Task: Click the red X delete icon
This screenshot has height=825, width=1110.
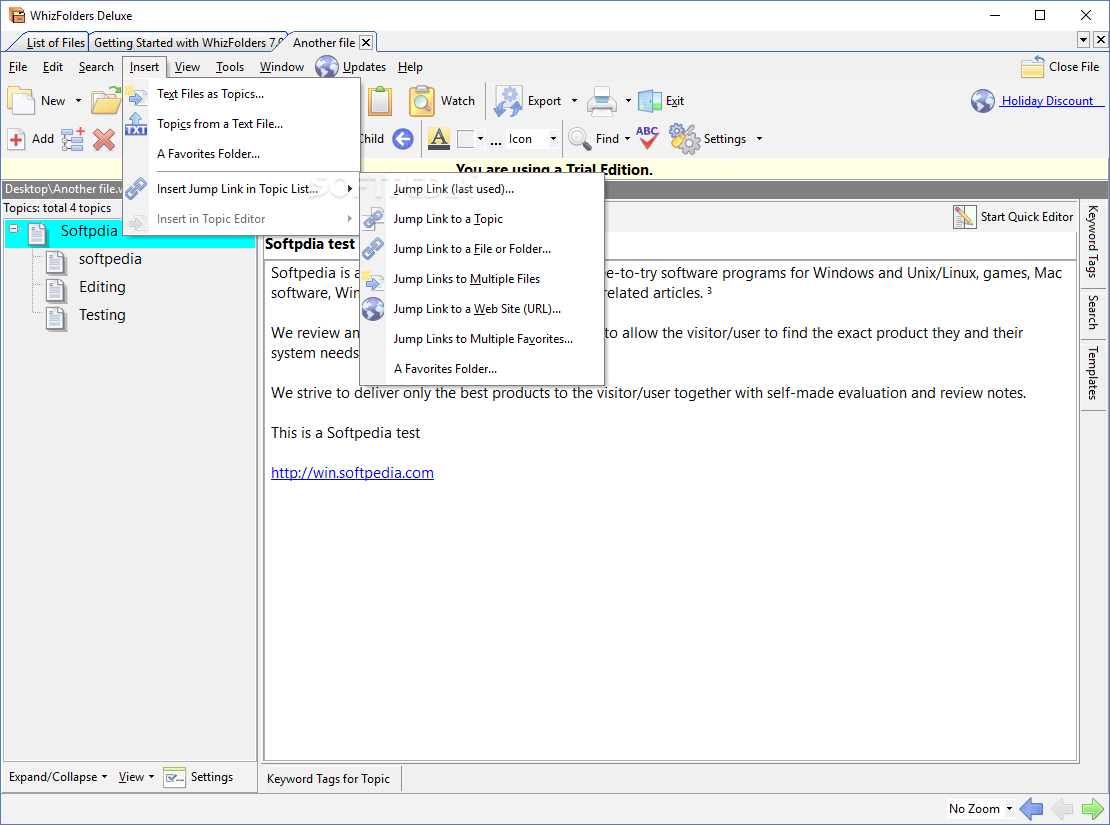Action: click(104, 139)
